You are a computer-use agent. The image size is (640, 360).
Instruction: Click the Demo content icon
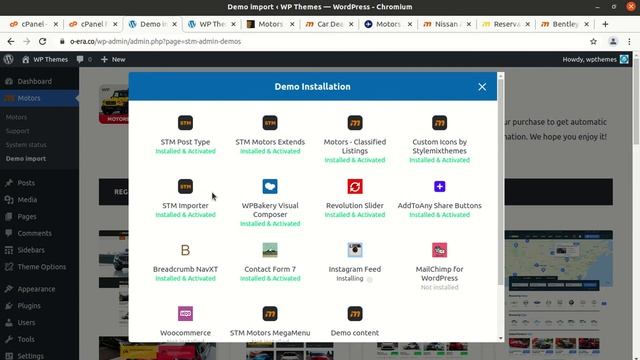355,314
